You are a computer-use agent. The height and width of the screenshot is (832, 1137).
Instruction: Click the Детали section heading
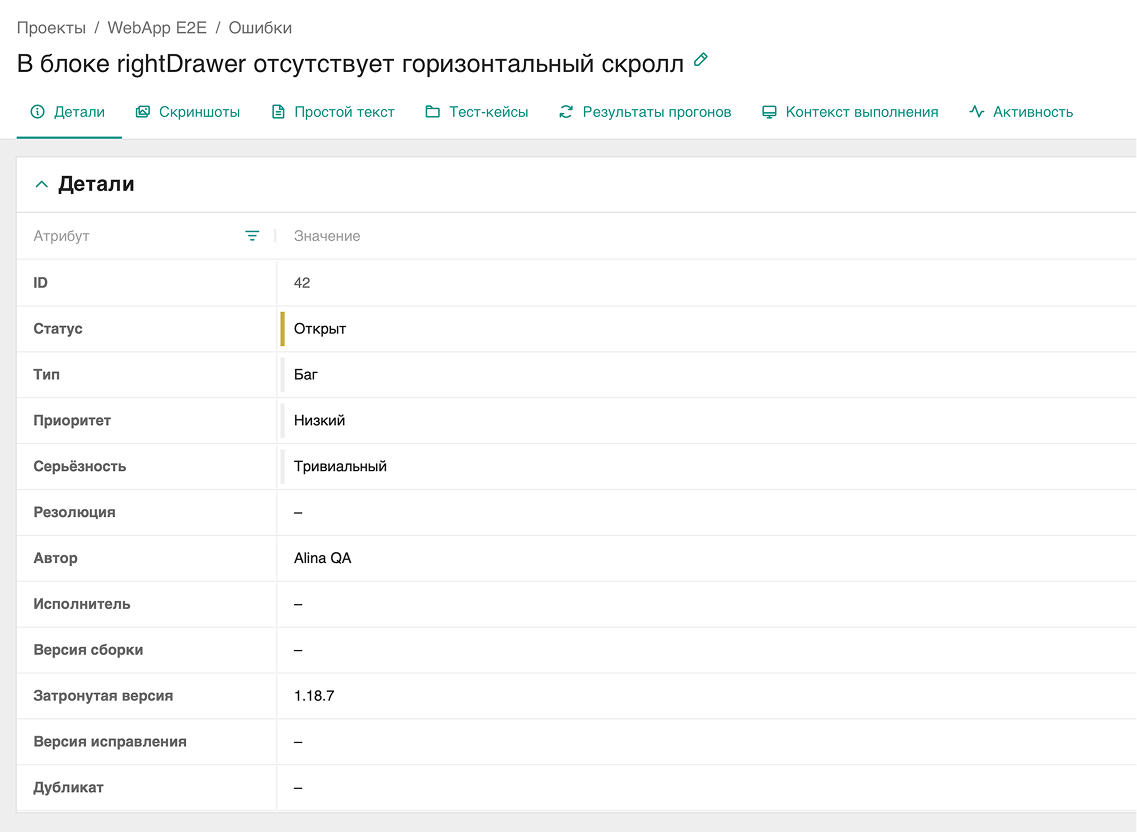click(96, 184)
